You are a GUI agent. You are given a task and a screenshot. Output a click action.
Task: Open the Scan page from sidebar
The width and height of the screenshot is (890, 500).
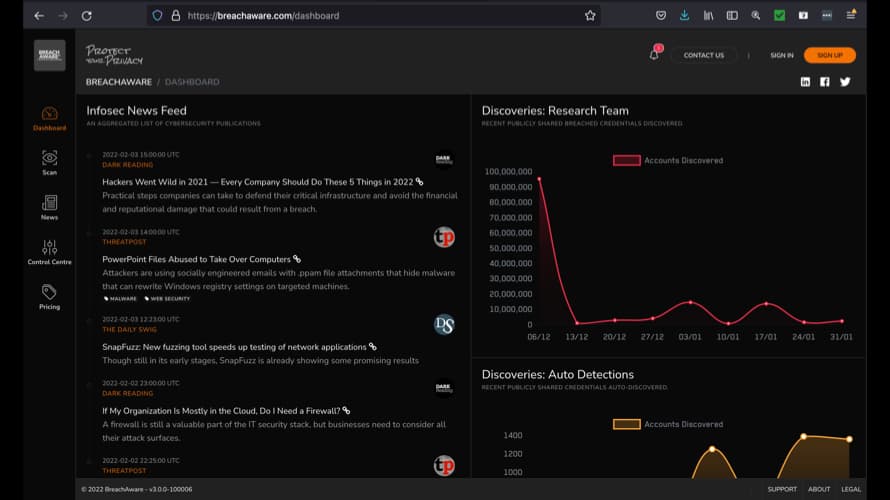point(49,160)
